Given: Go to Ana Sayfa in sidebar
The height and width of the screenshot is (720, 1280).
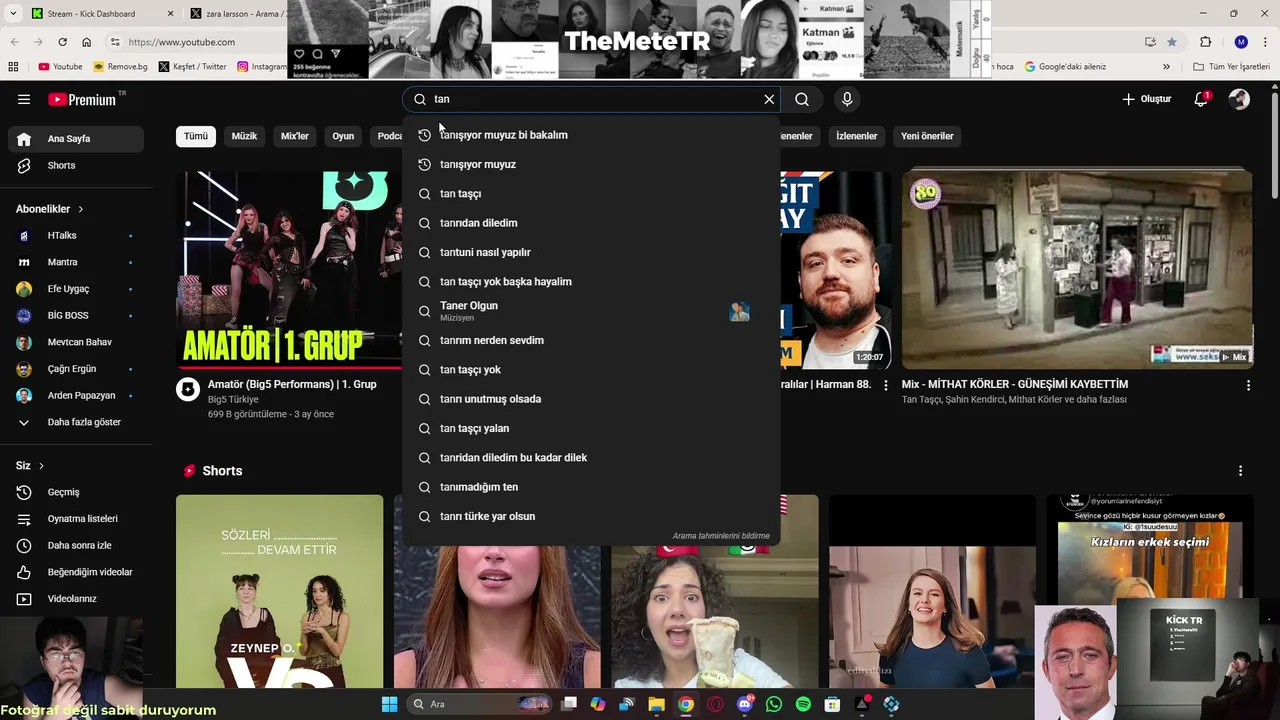Looking at the screenshot, I should click(76, 139).
